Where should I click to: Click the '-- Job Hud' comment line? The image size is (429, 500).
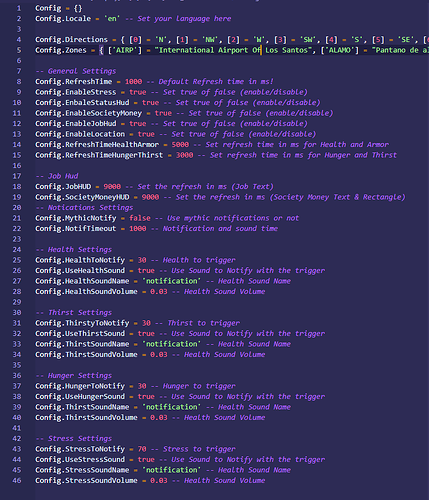[57, 176]
